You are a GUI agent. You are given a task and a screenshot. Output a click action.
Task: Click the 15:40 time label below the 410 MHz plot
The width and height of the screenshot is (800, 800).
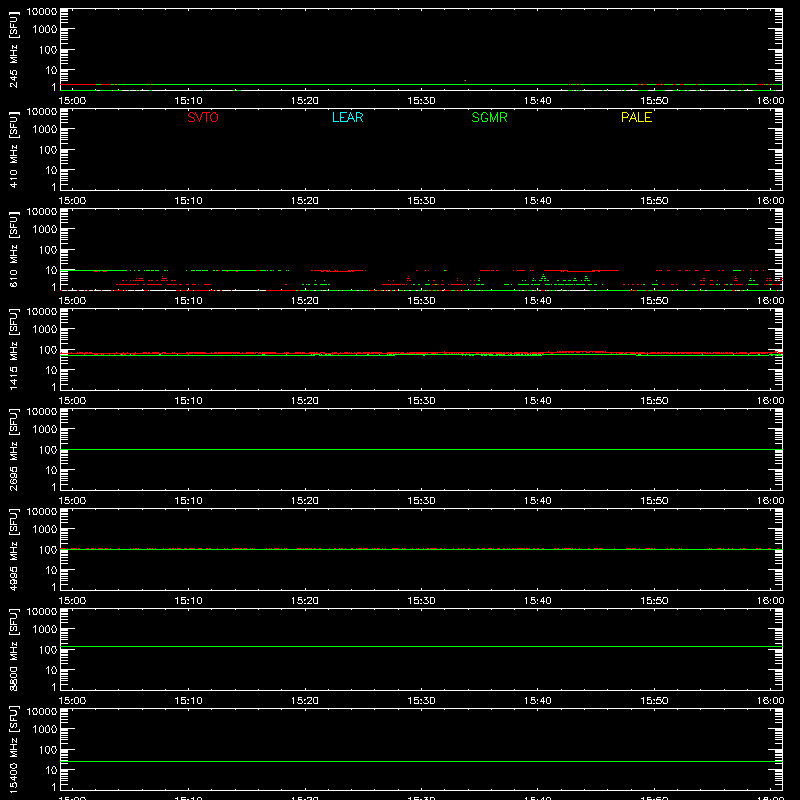(537, 201)
